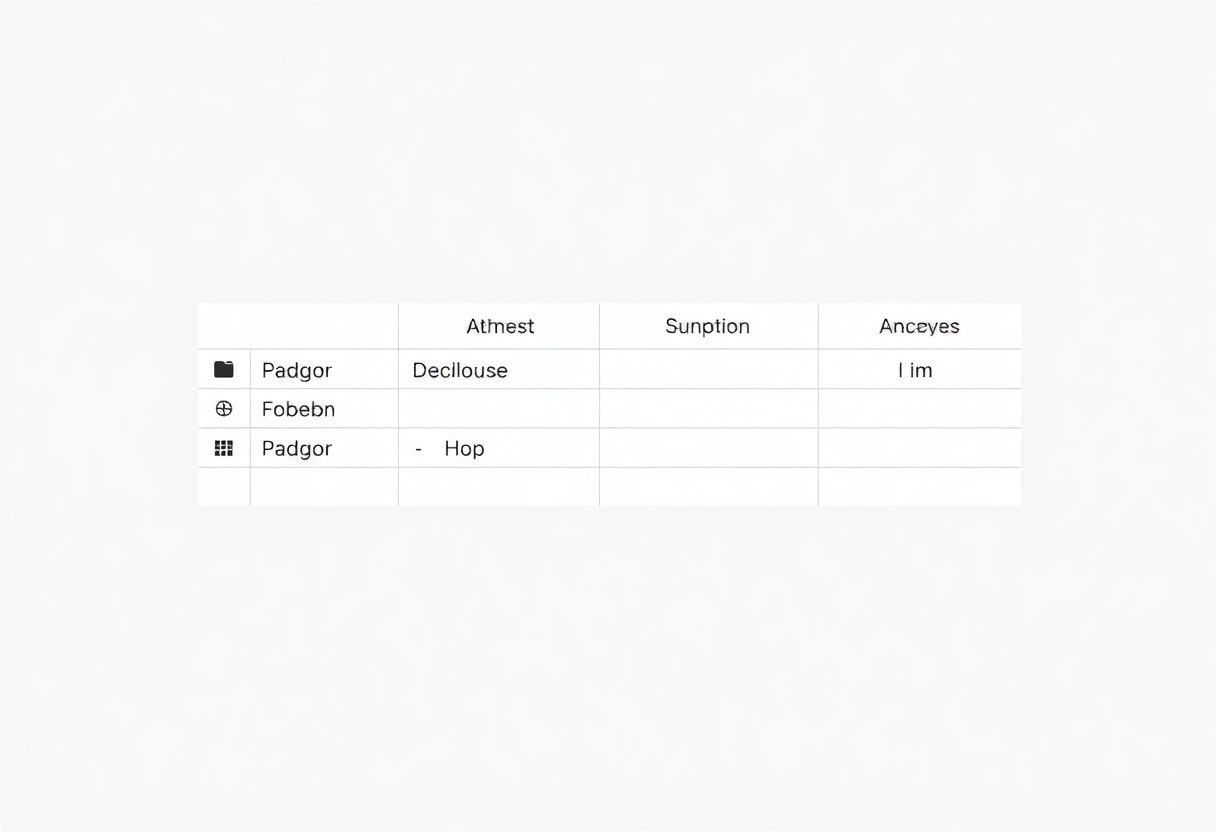Click the blank Anceyes cell in the Hop row
Viewport: 1216px width, 832px height.
(919, 448)
